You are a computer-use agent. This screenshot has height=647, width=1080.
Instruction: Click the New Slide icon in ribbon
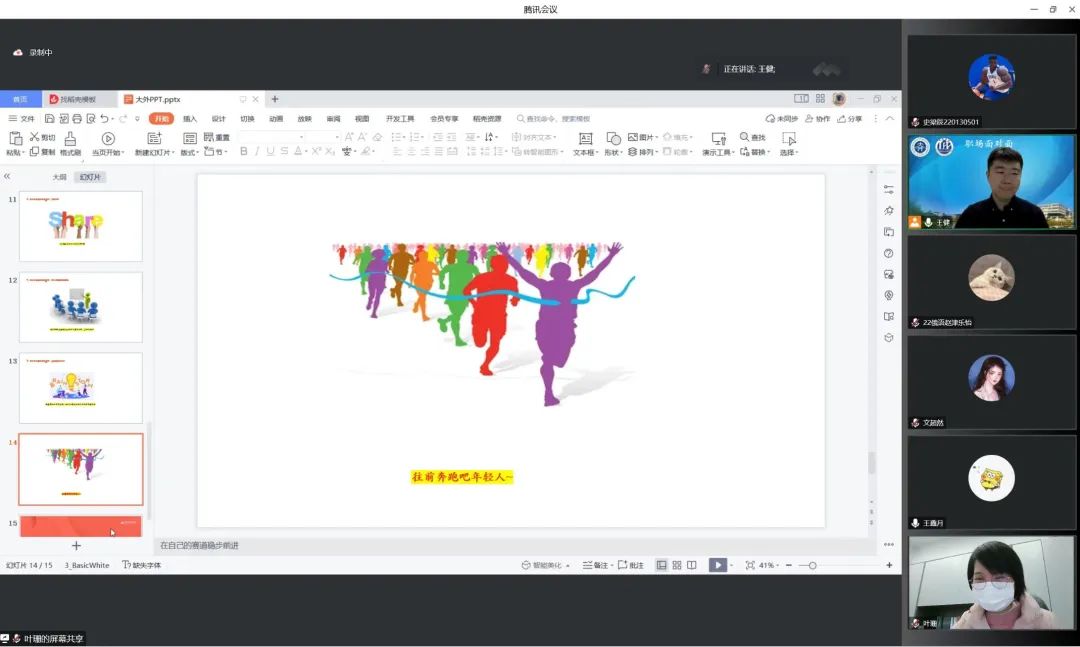point(154,139)
